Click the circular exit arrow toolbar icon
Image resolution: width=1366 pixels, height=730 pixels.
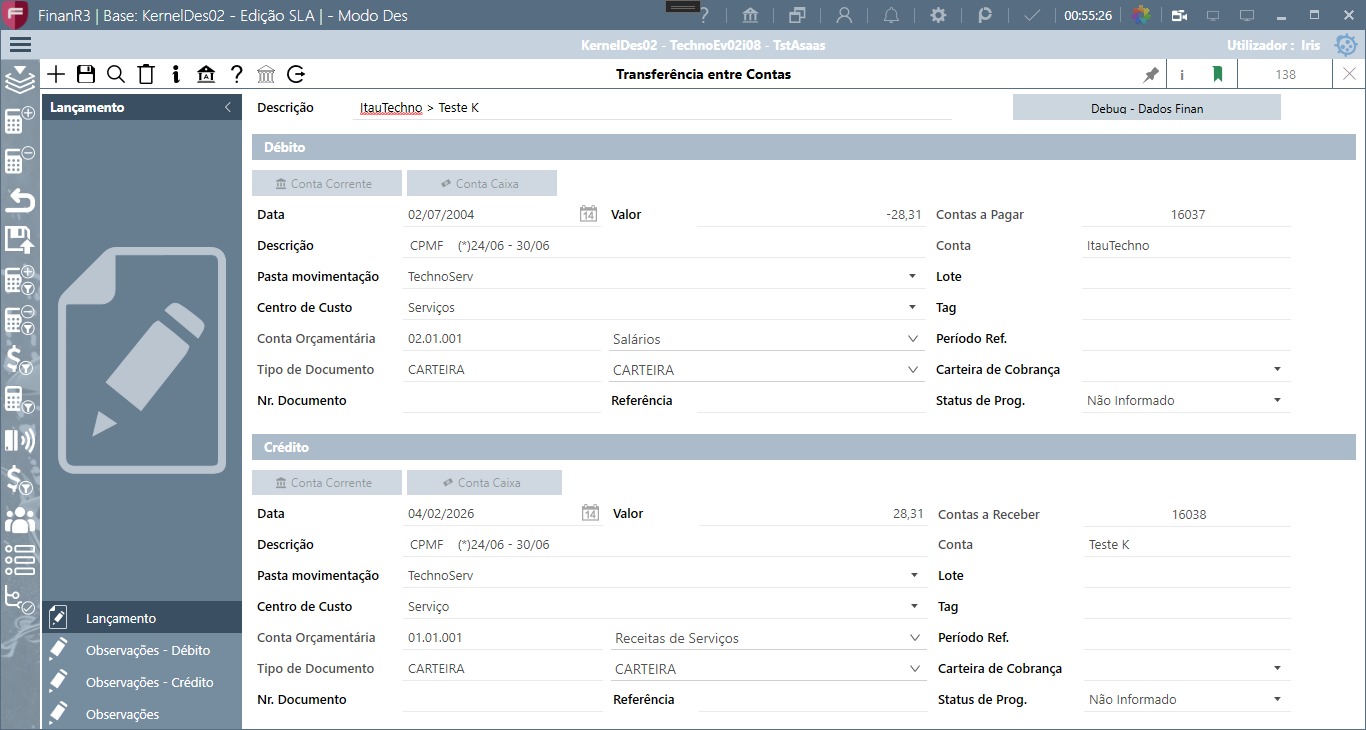(296, 74)
